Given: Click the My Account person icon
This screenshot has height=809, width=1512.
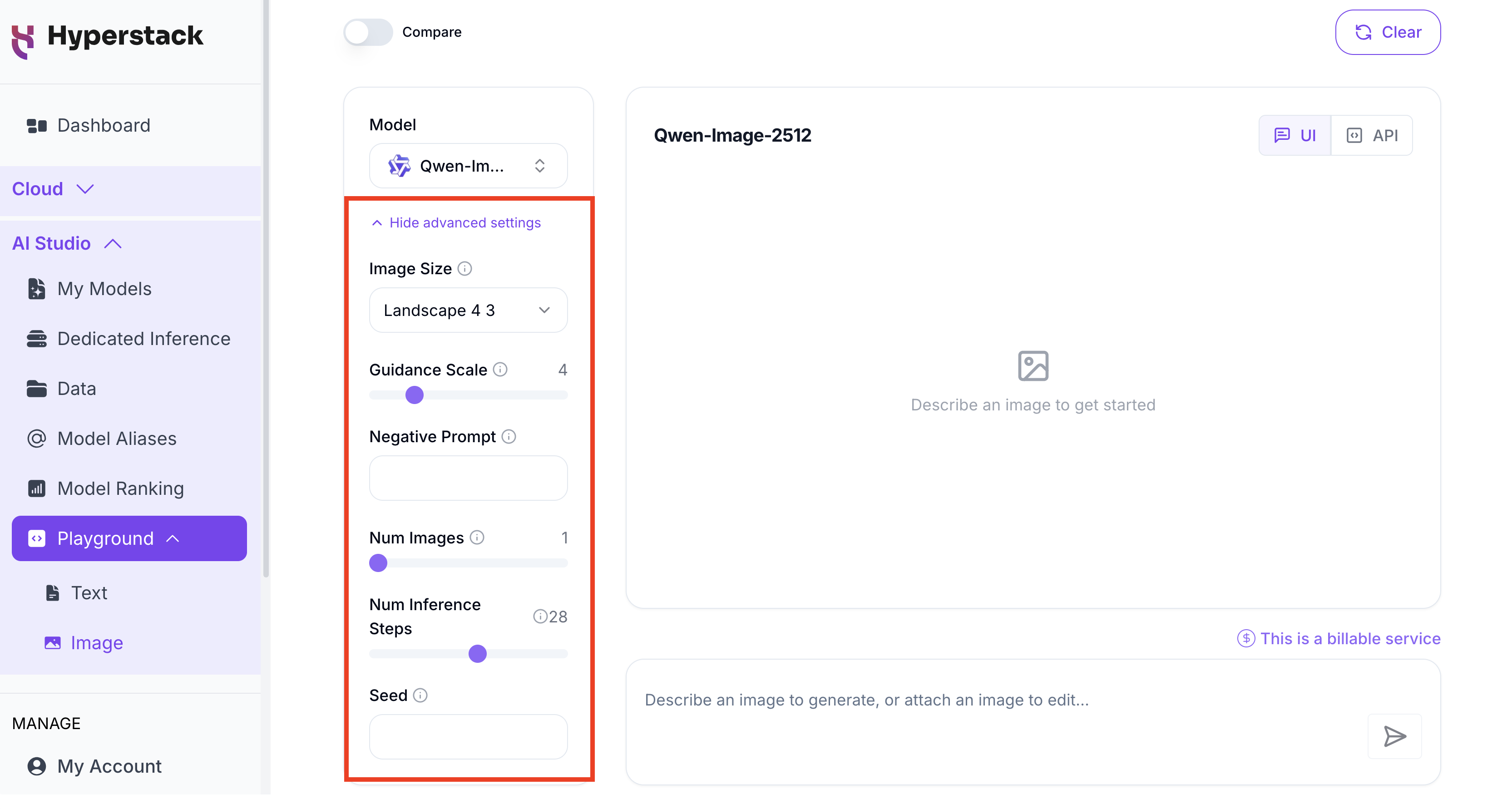Looking at the screenshot, I should click(x=36, y=765).
